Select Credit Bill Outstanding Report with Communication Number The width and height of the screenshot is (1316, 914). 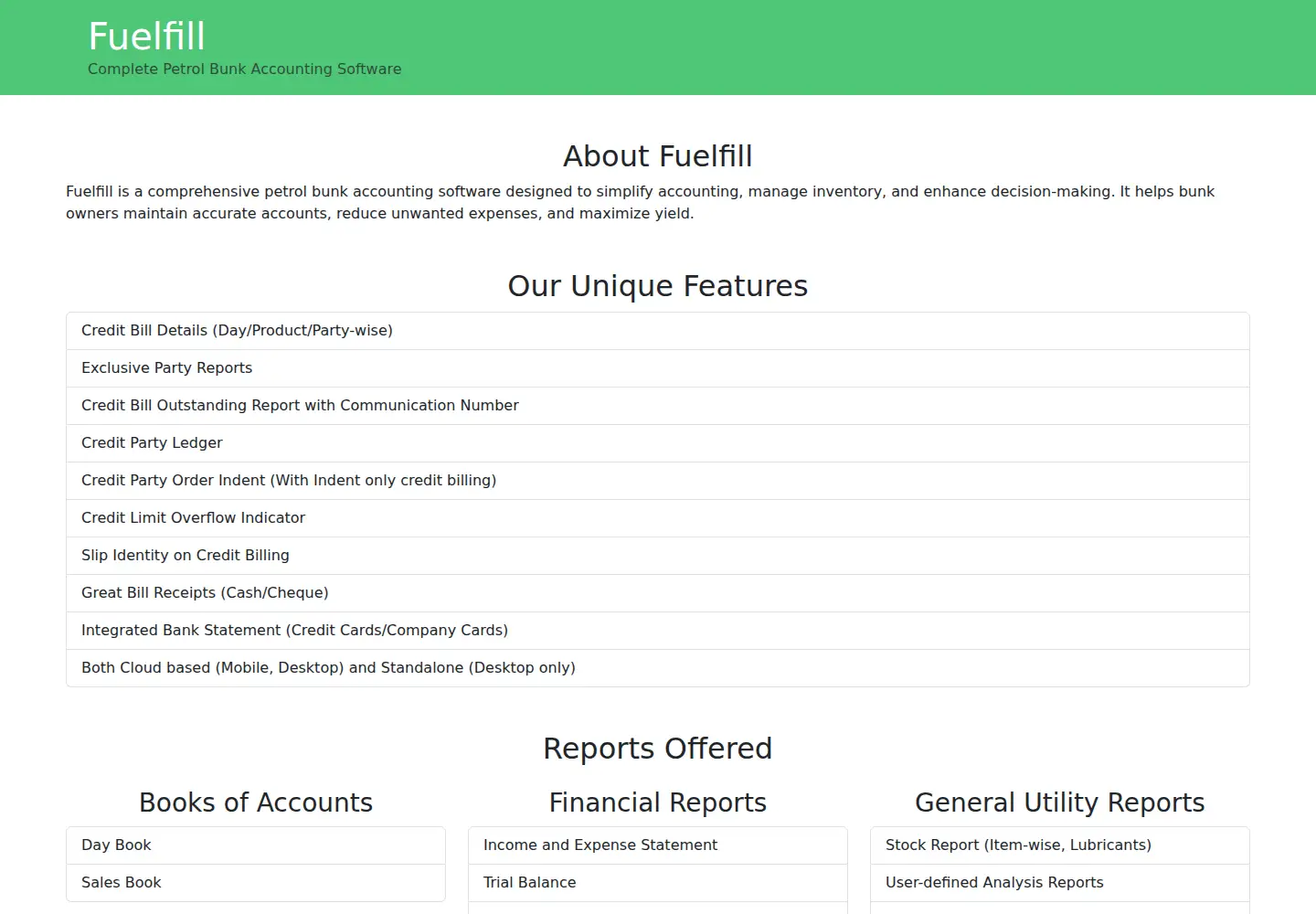658,406
